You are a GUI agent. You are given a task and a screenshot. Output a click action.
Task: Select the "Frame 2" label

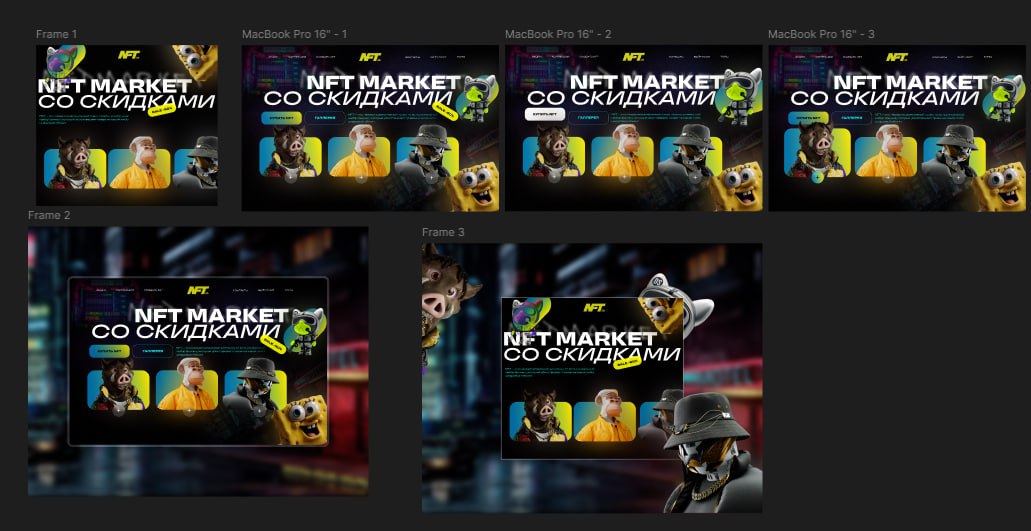click(49, 216)
